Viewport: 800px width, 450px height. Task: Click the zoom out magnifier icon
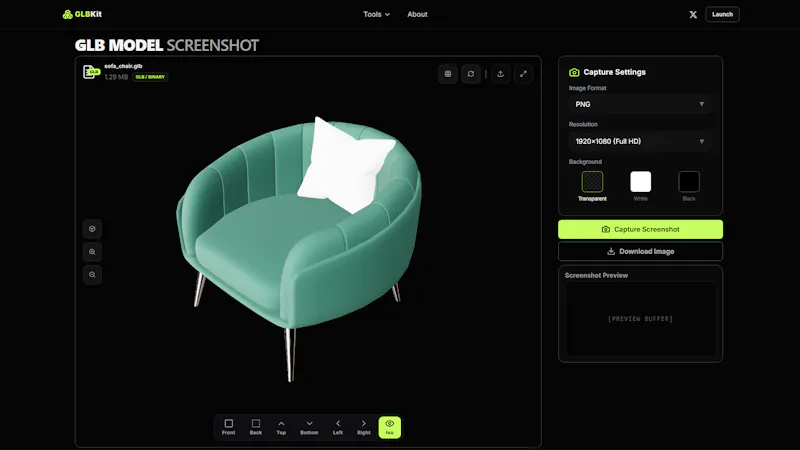pos(92,275)
